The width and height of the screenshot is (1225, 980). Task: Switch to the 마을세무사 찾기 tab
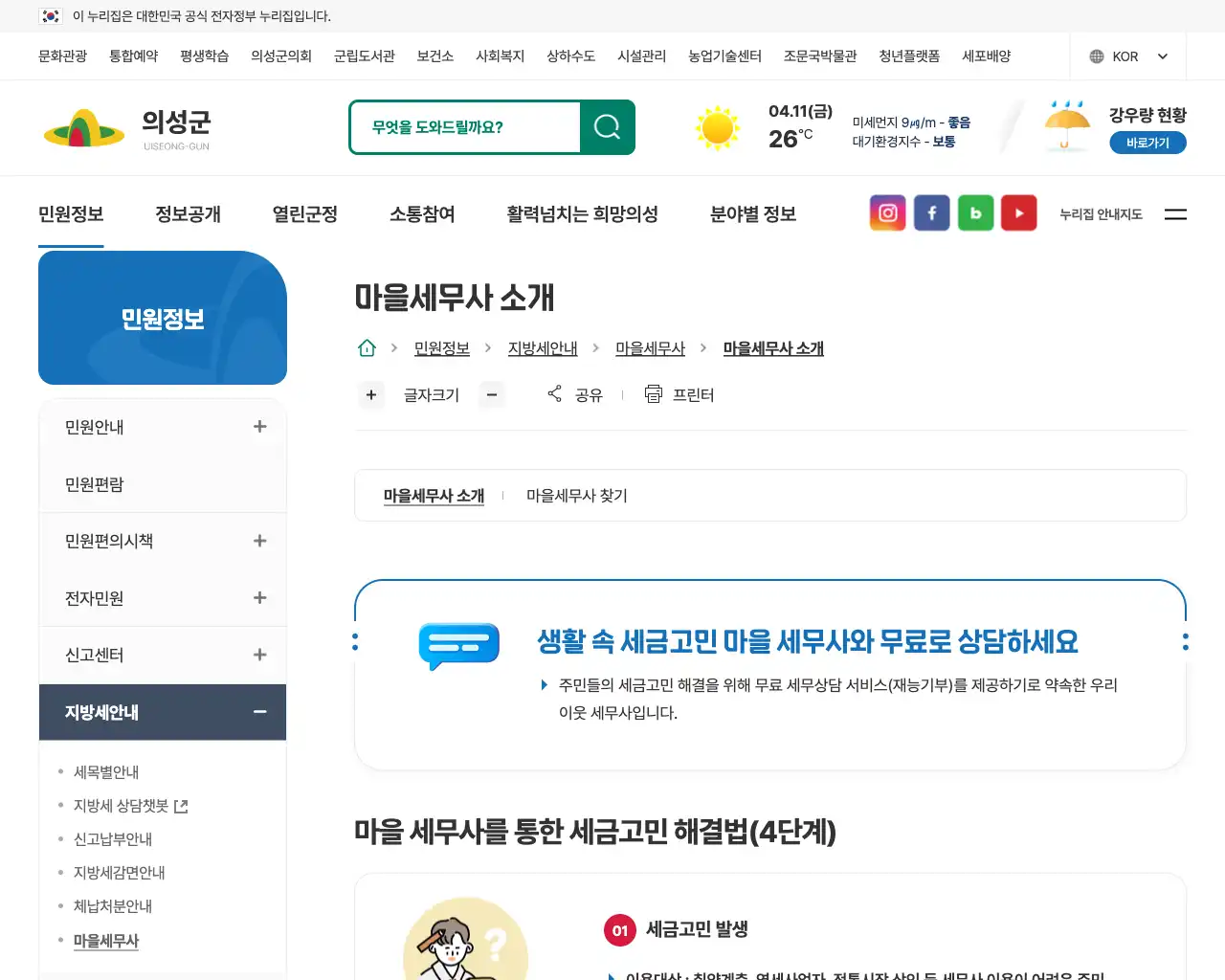click(576, 495)
